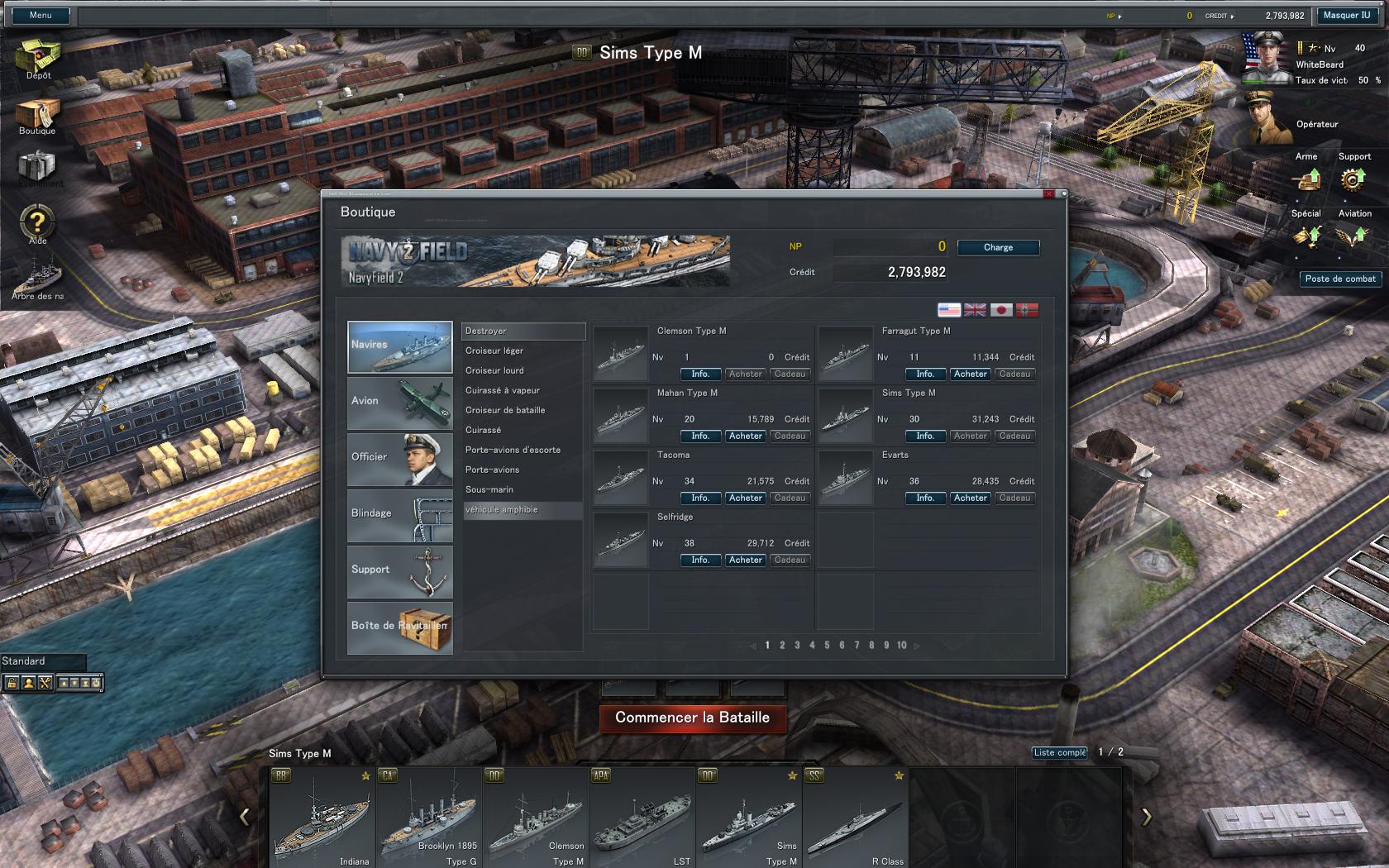The height and width of the screenshot is (868, 1389).
Task: Open the Menu button
Action: [40, 16]
